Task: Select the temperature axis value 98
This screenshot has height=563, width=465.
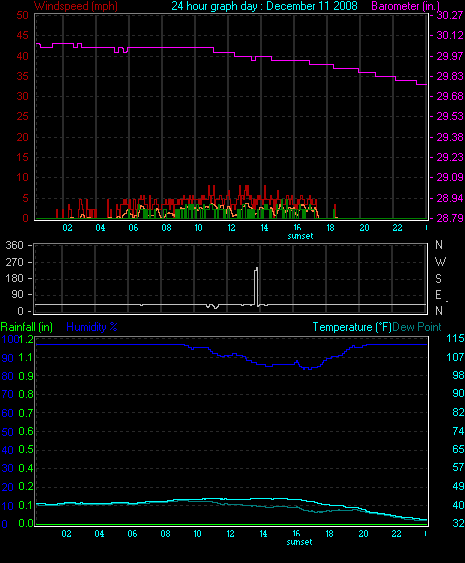Action: pyautogui.click(x=458, y=375)
